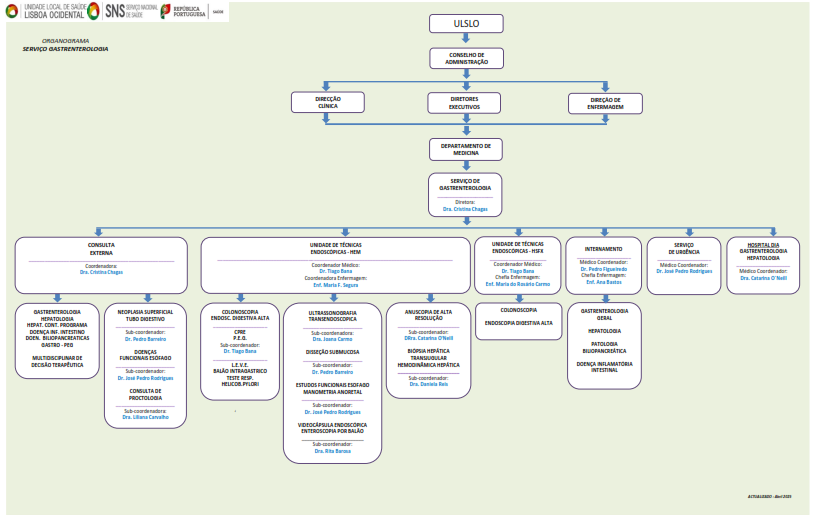Click the Direção de Enfermagem box
Screen dimensions: 814x520
point(604,103)
